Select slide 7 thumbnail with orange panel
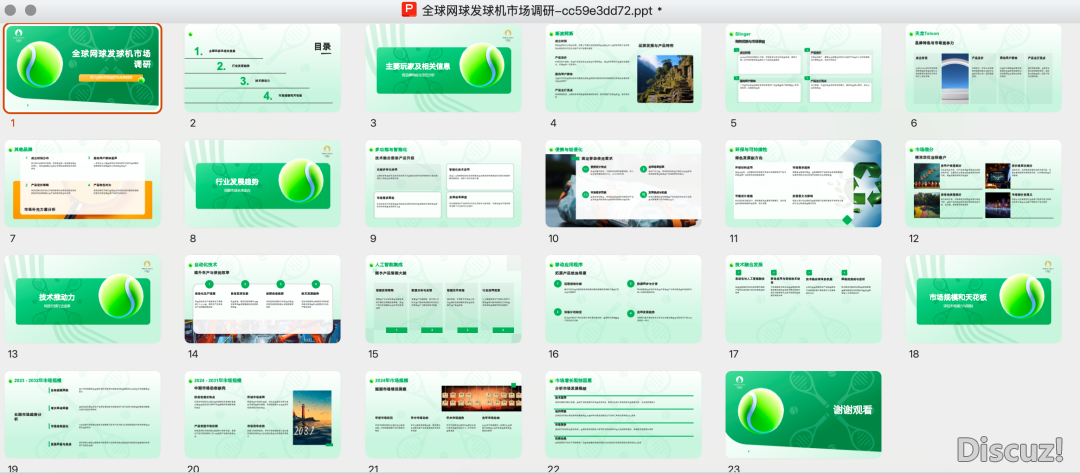 [x=83, y=184]
